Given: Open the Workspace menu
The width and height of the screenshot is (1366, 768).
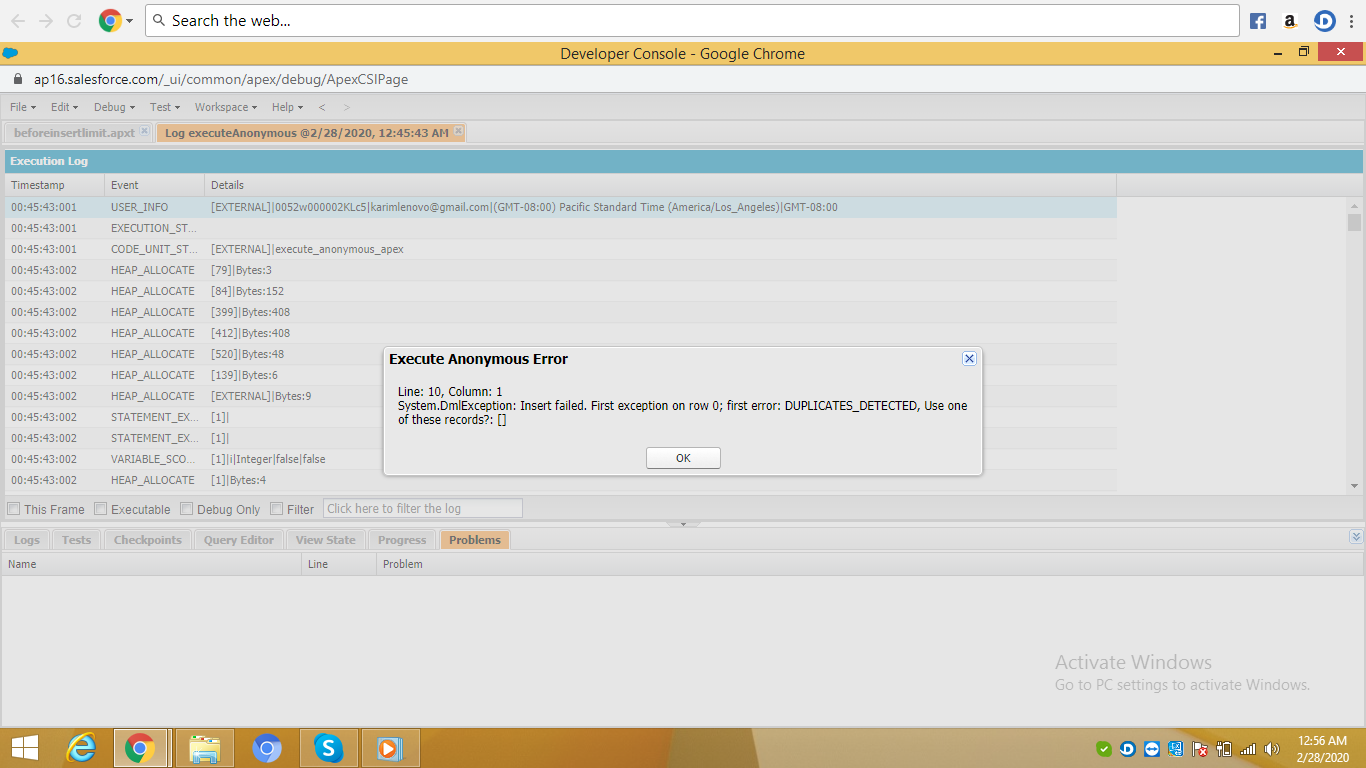Looking at the screenshot, I should (226, 107).
